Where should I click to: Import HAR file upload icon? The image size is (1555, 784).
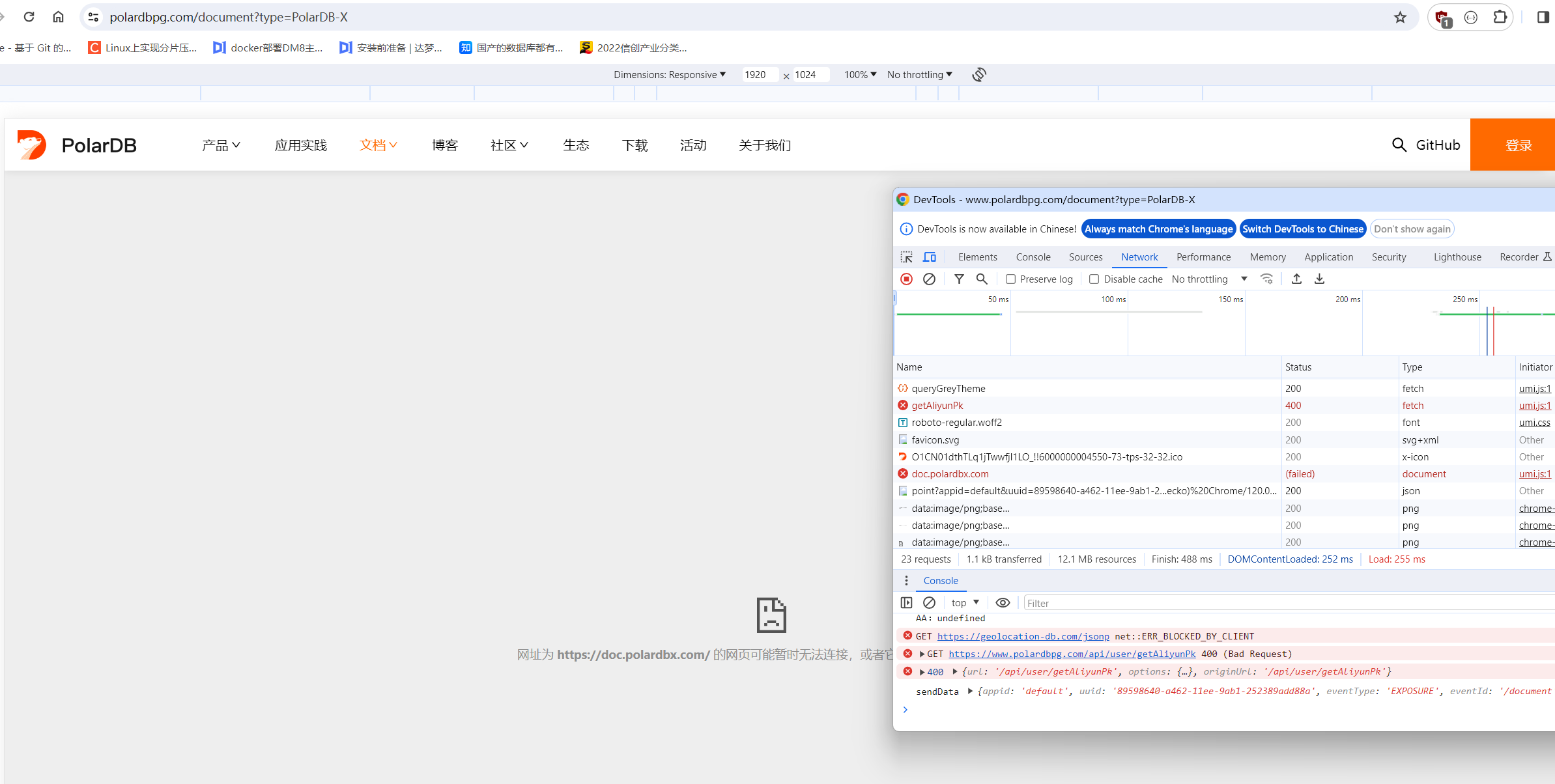(1296, 279)
